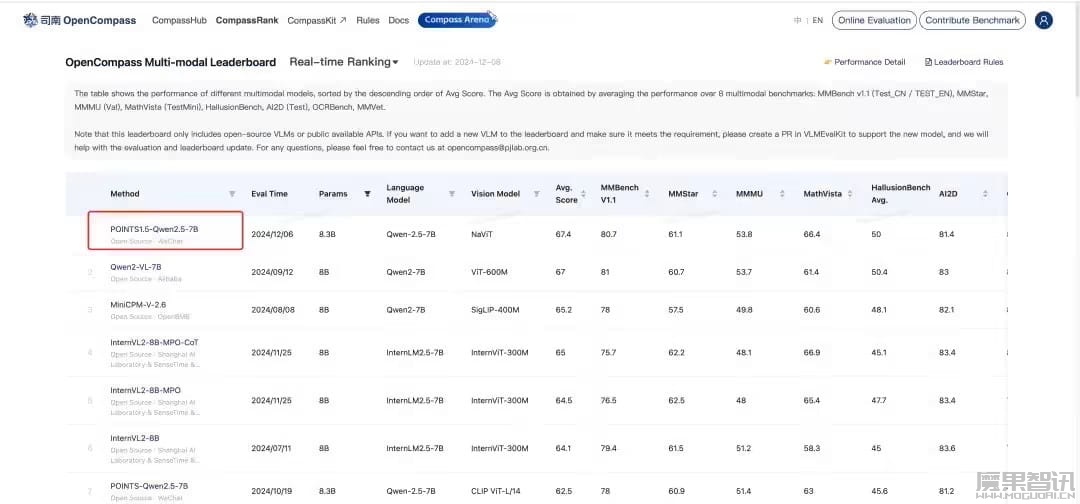Screen dimensions: 1080x504
Task: Sort by MMStar column arrows
Action: (x=714, y=194)
